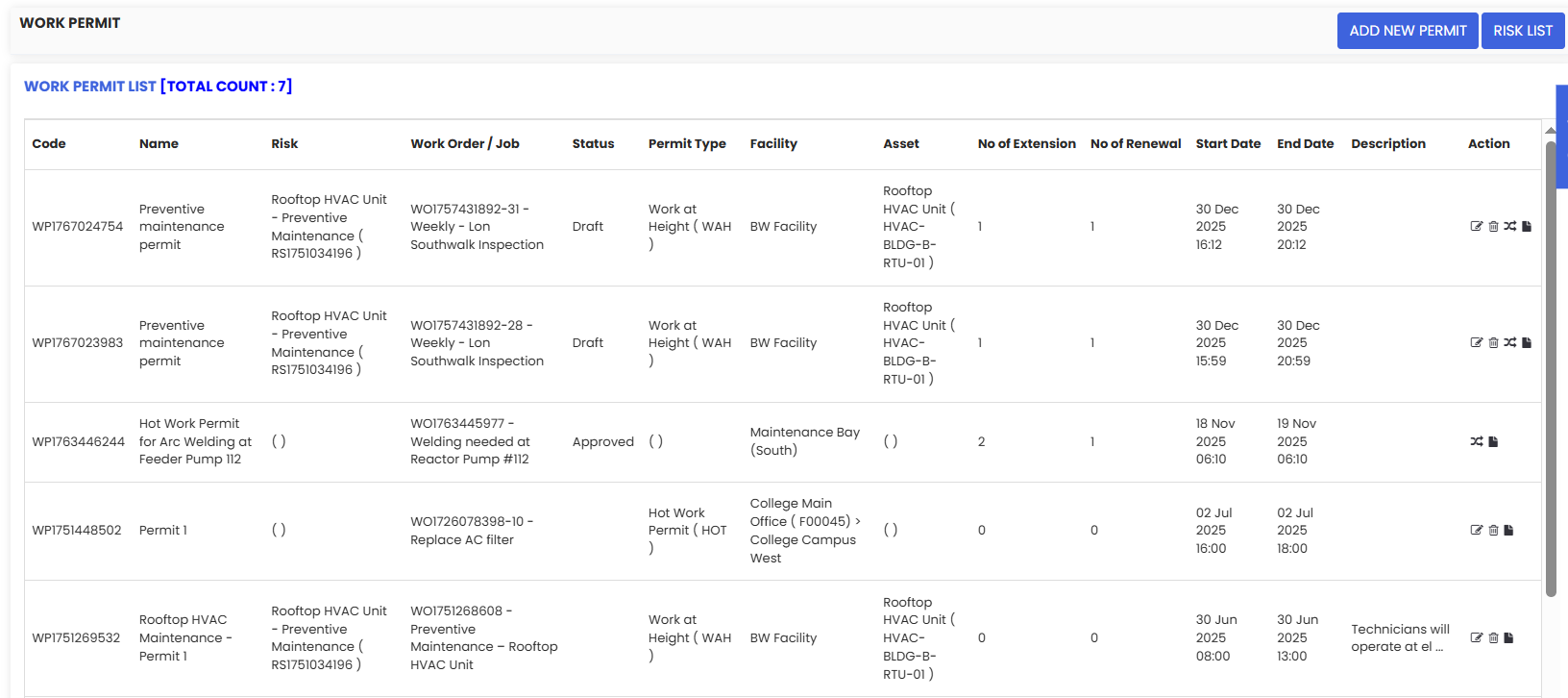
Task: Click the End Date column header
Action: [x=1306, y=144]
